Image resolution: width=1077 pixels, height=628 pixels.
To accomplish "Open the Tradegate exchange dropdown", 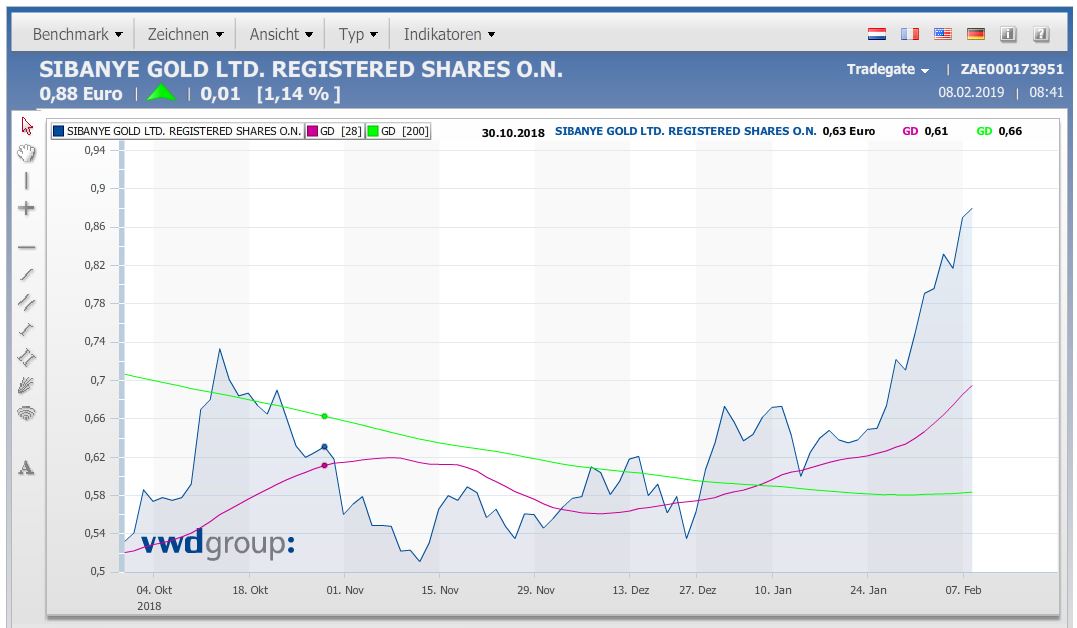I will tap(888, 70).
